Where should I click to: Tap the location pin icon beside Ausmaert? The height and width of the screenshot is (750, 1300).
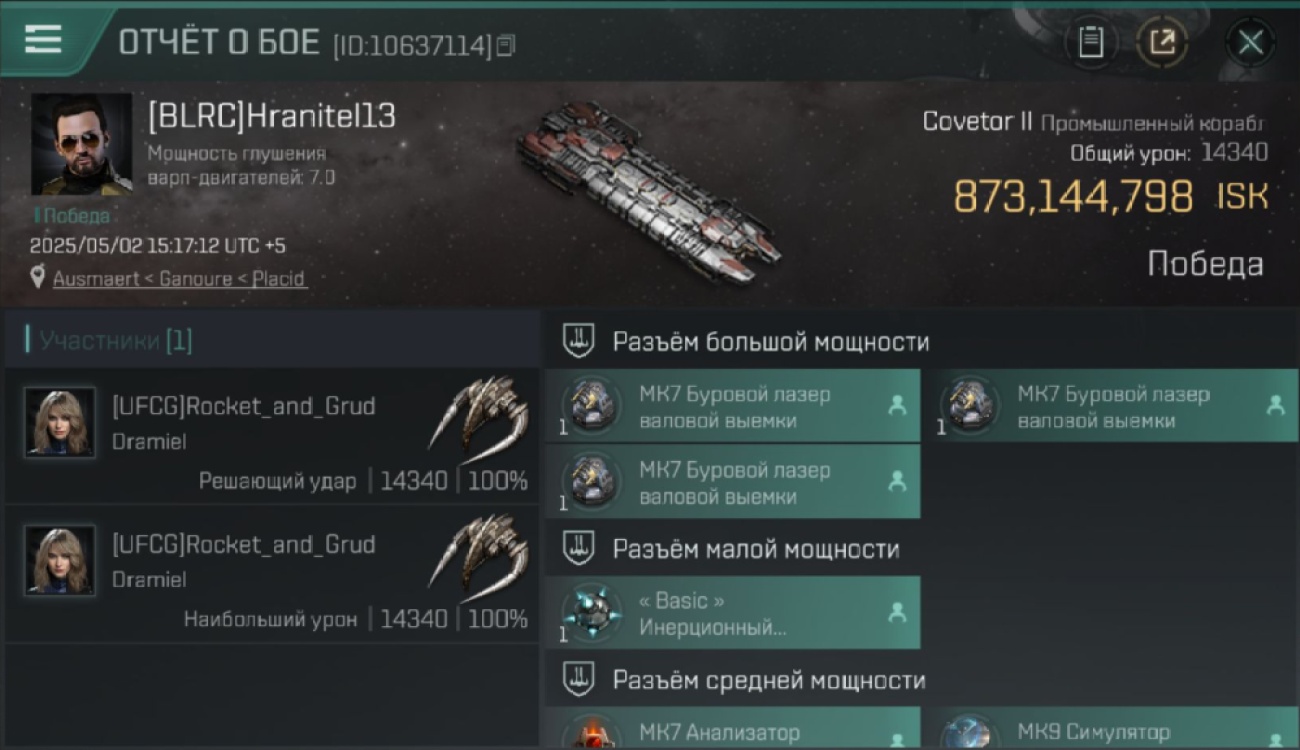pyautogui.click(x=38, y=278)
